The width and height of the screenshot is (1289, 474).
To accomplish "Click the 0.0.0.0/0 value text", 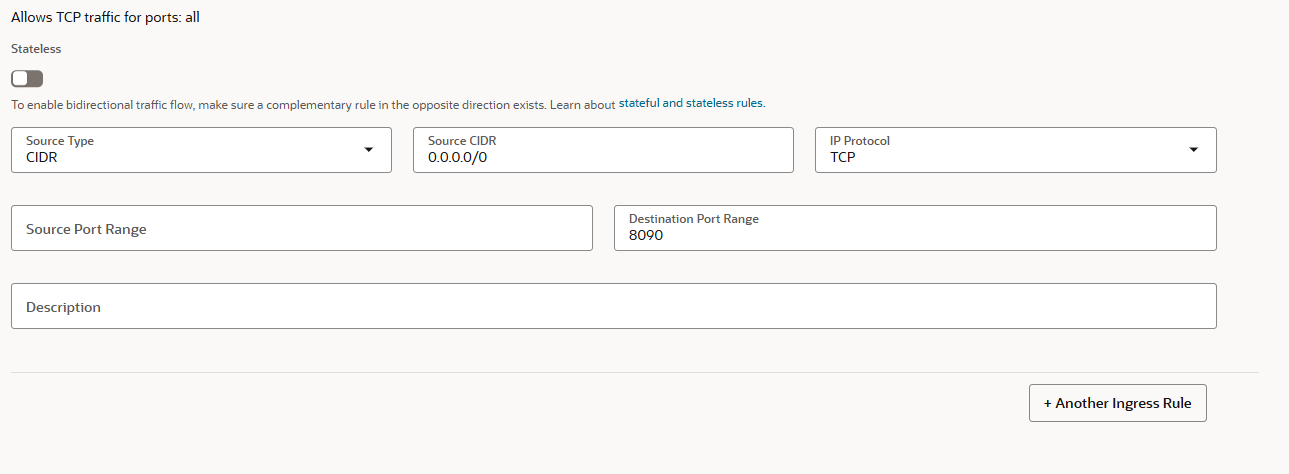I will tap(457, 157).
